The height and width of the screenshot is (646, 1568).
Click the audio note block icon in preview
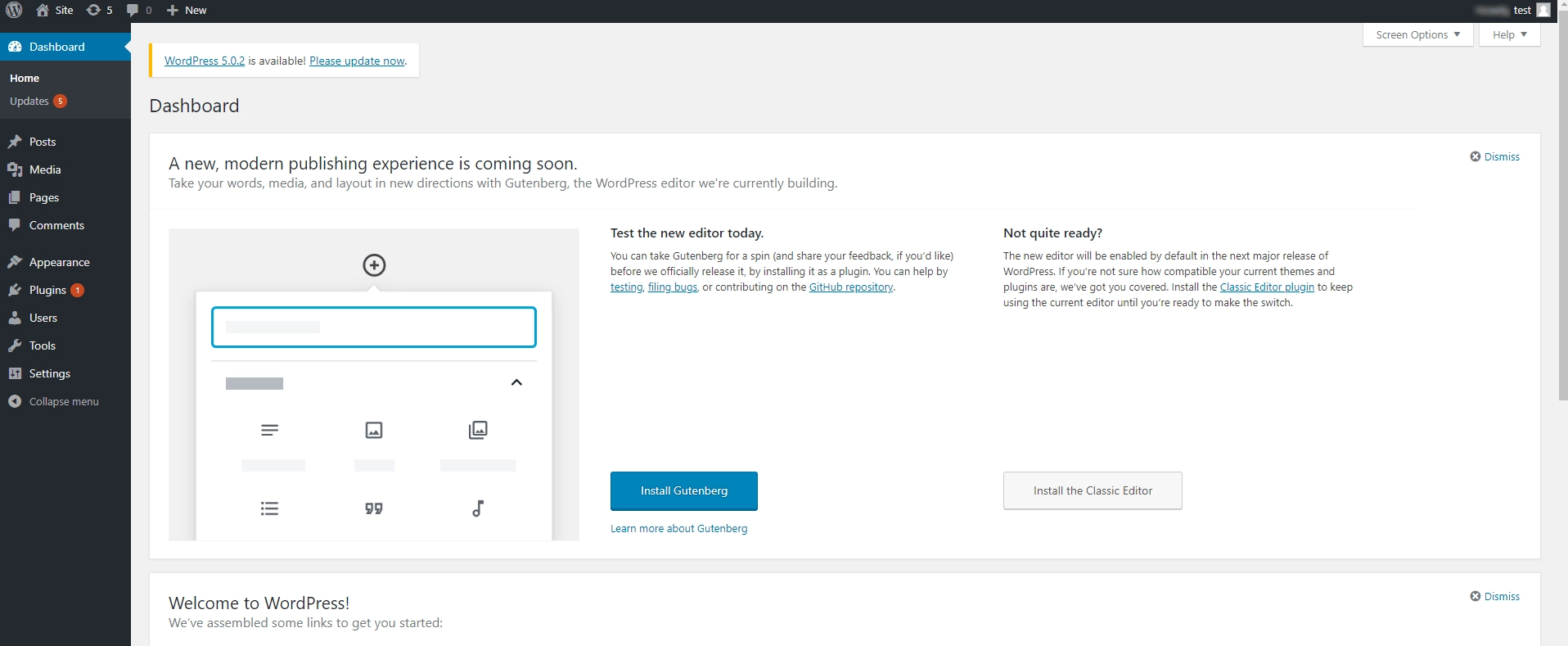coord(478,508)
